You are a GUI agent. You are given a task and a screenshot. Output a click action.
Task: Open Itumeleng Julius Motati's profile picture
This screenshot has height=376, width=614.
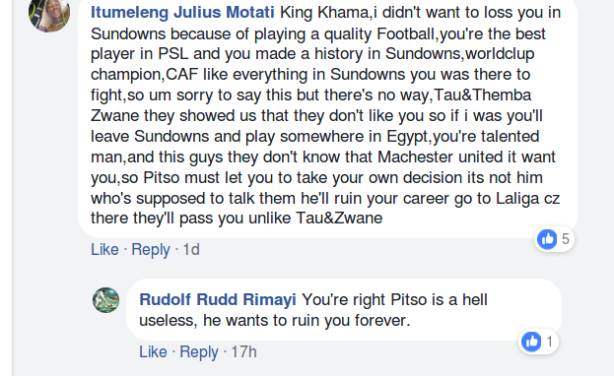click(x=49, y=12)
